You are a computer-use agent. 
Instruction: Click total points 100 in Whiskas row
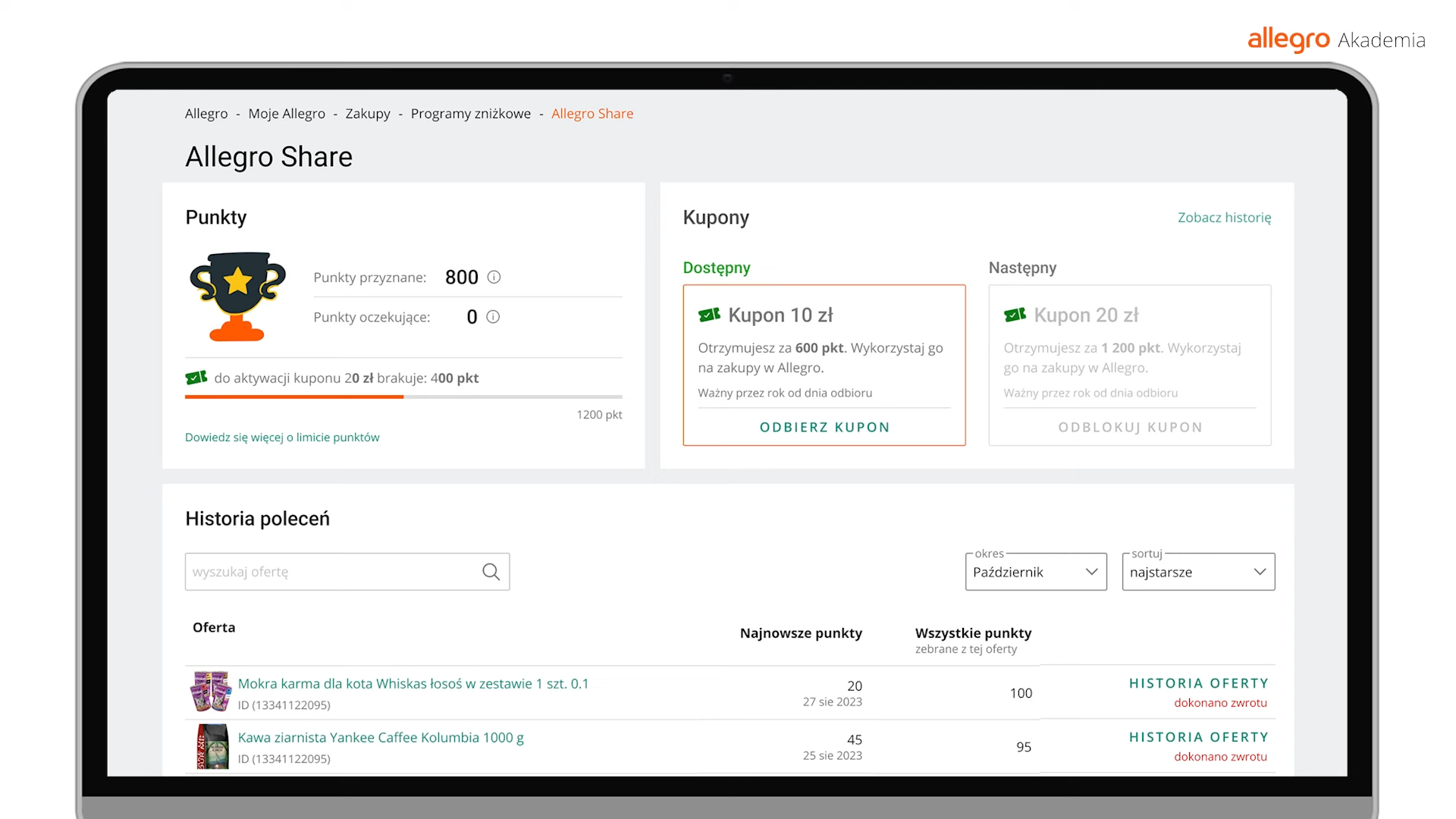click(1021, 693)
